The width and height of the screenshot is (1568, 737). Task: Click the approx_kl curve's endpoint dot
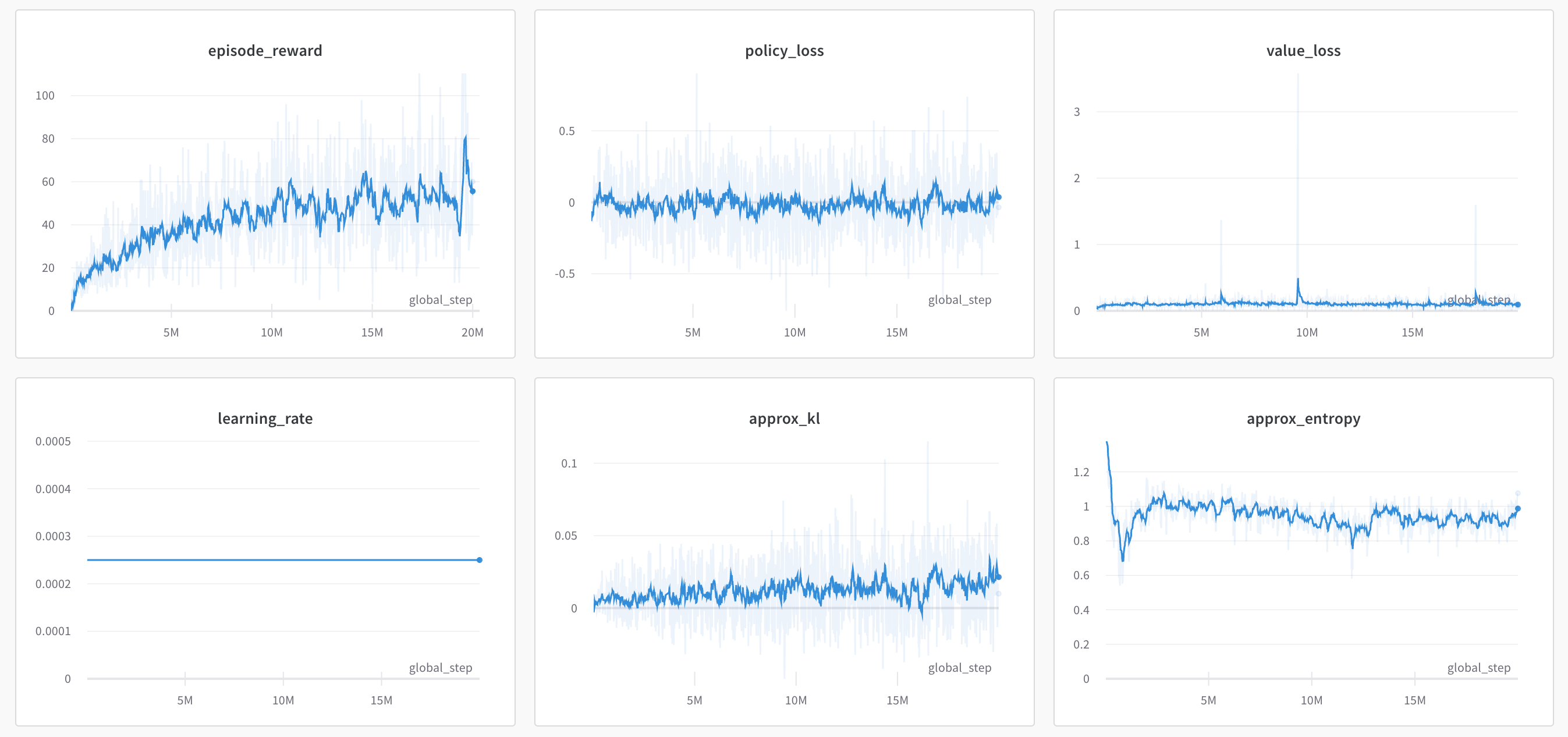[998, 577]
